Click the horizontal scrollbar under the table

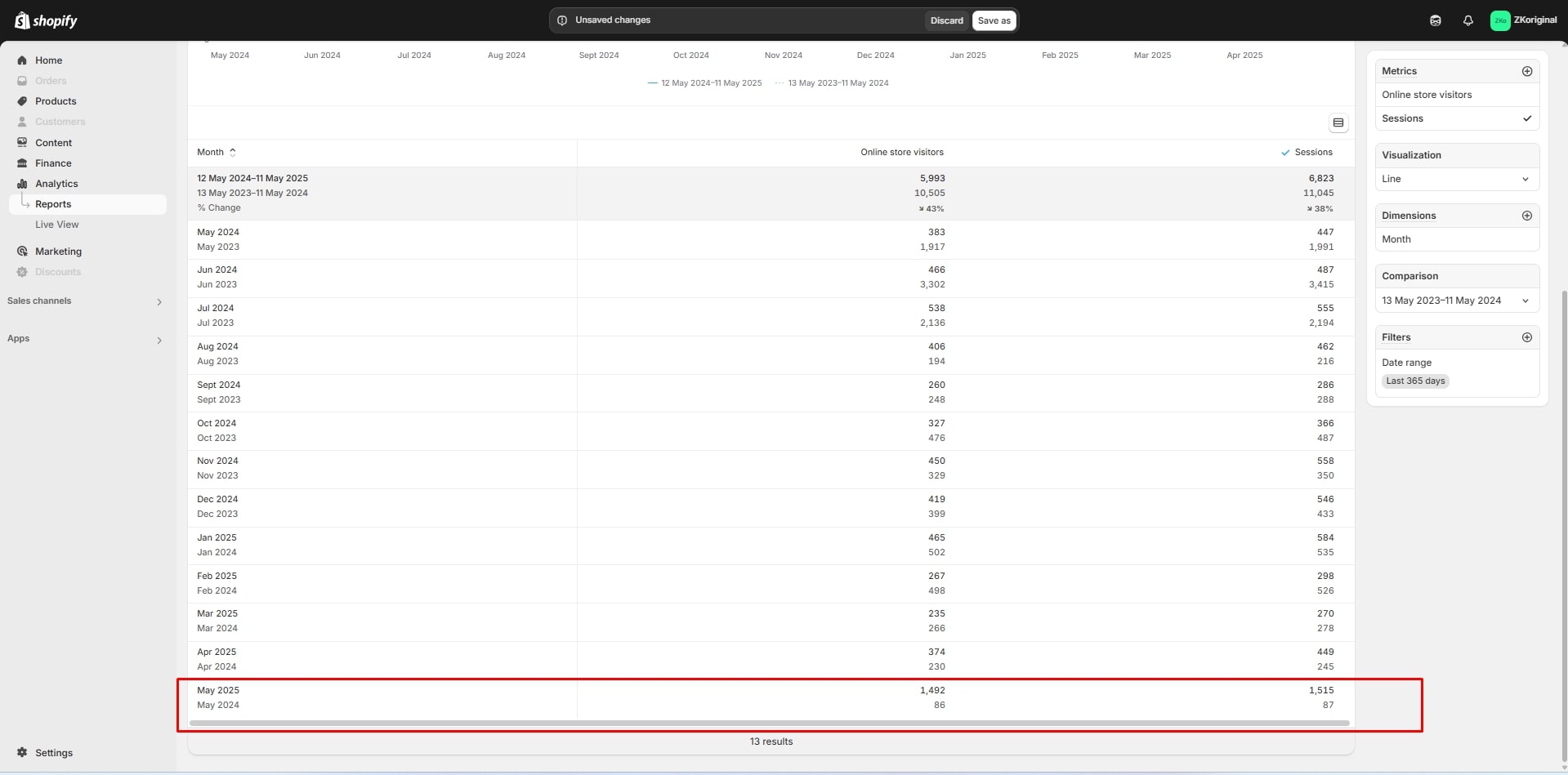(x=771, y=723)
